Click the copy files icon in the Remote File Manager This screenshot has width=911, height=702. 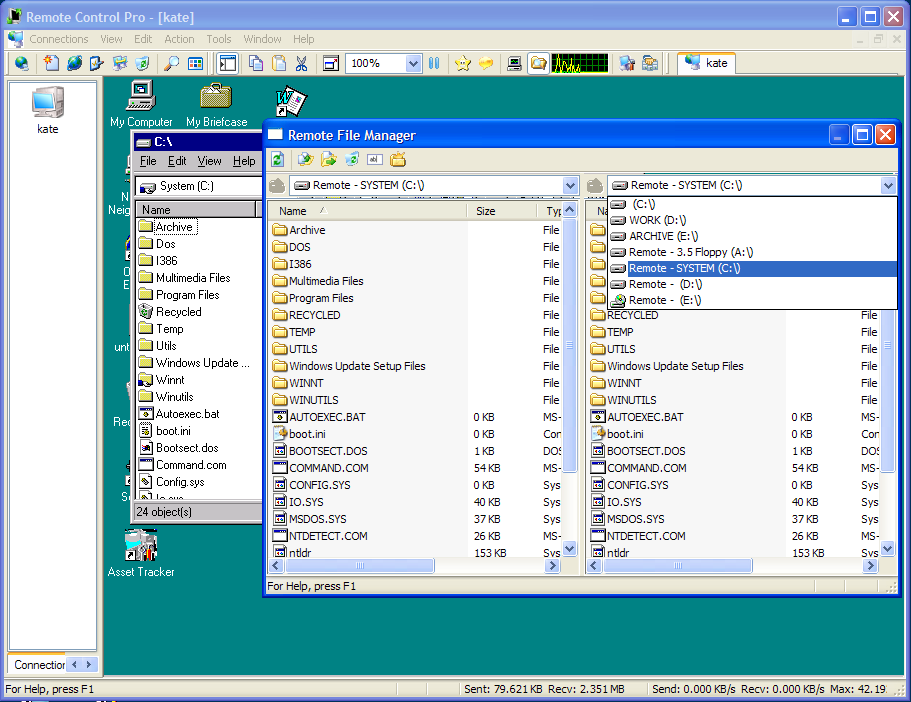pos(306,159)
